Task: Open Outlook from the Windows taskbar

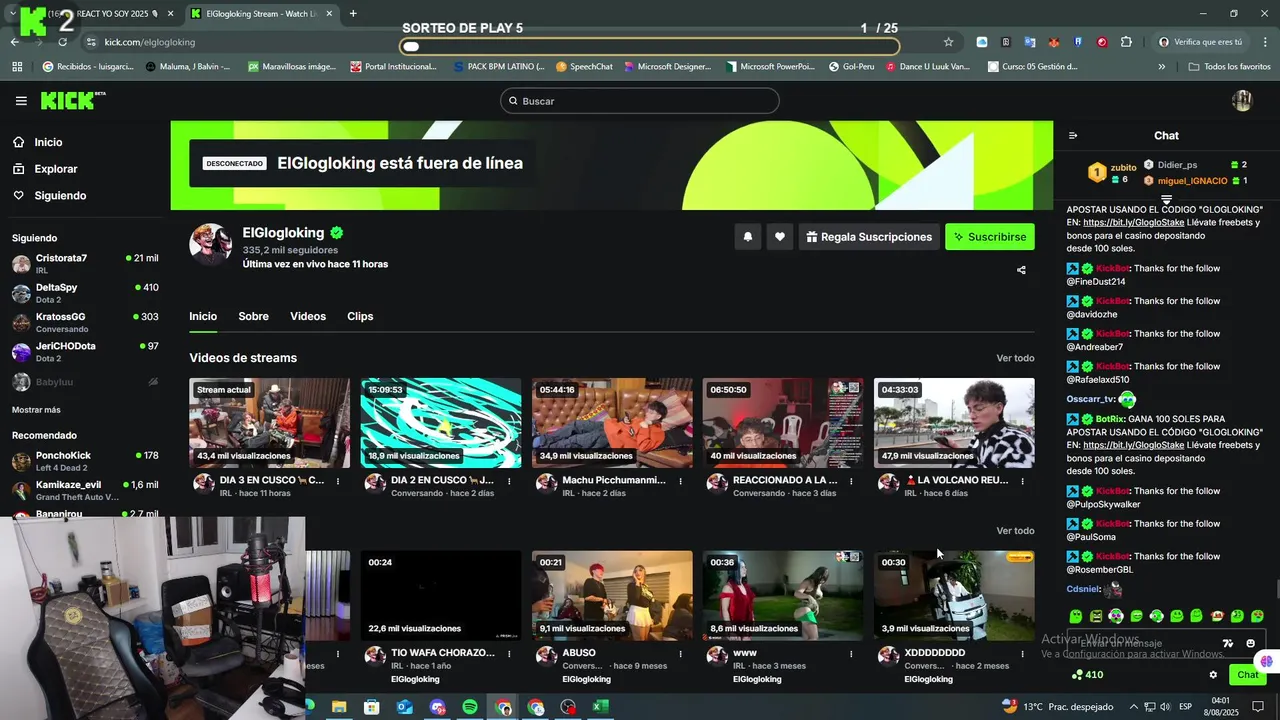Action: point(404,707)
